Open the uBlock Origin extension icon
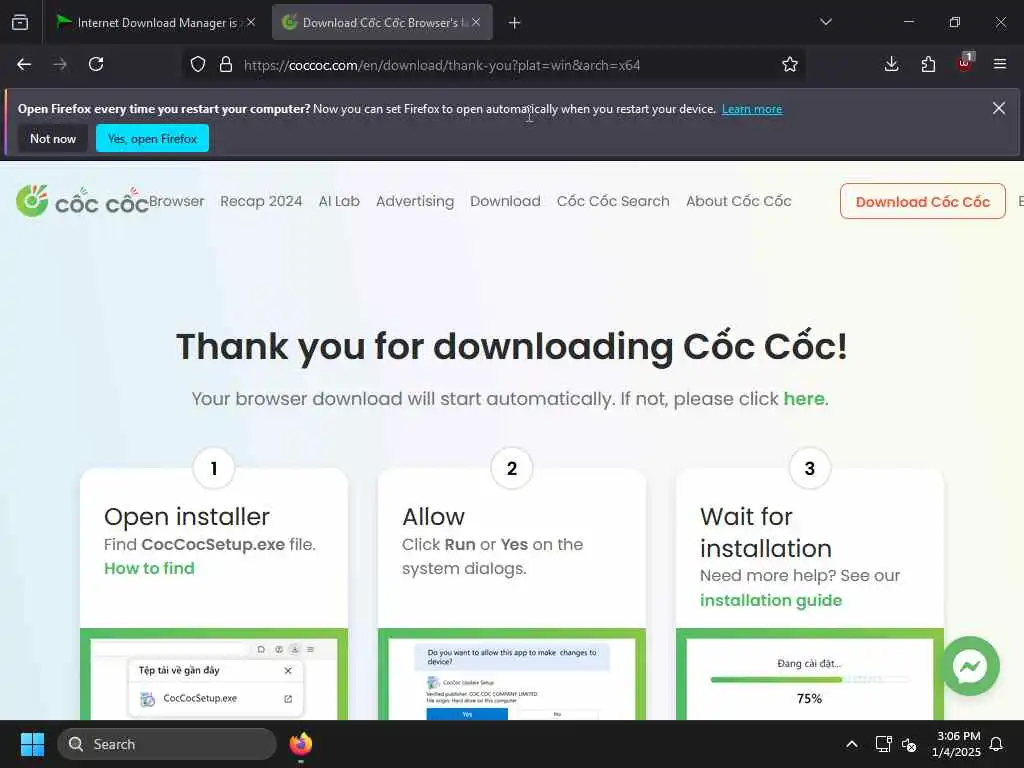 965,63
